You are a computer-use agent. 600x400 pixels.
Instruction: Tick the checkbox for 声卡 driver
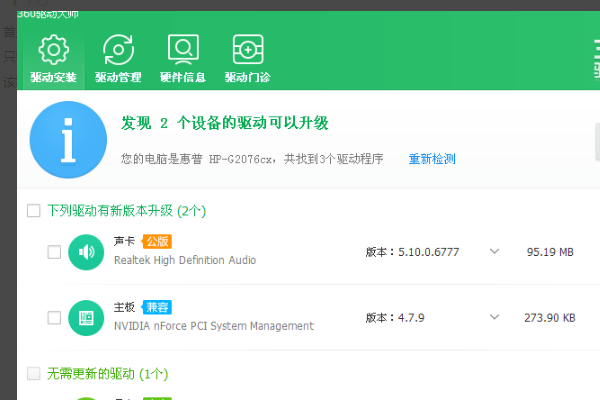54,252
